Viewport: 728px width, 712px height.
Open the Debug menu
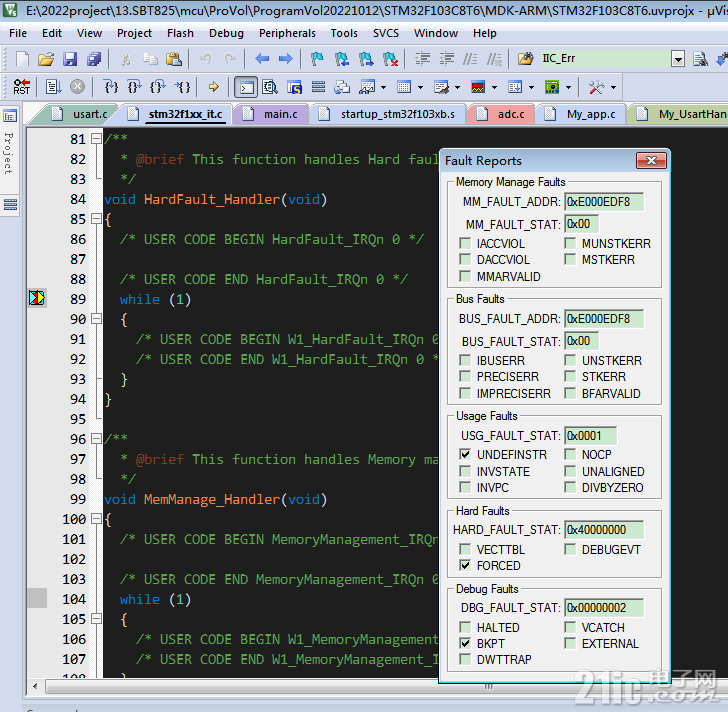[226, 33]
